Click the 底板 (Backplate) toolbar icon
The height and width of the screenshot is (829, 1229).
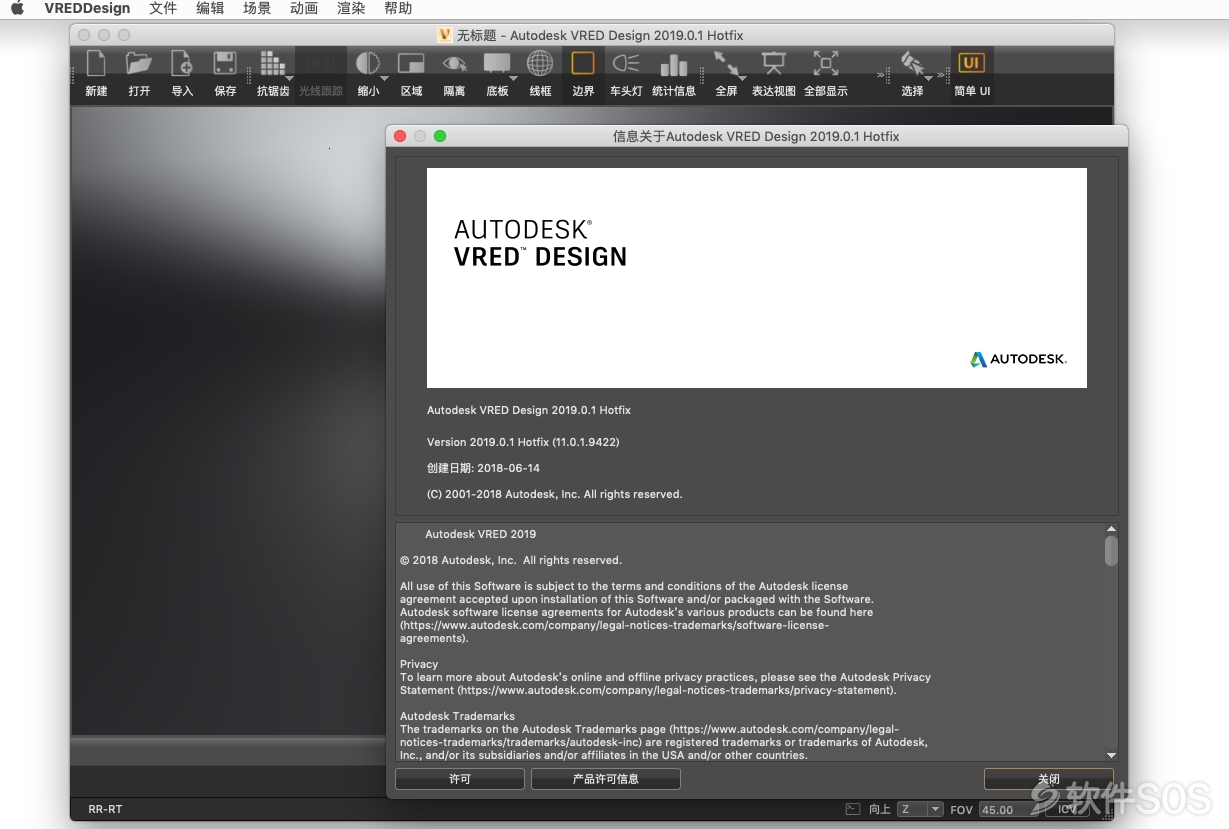point(497,64)
